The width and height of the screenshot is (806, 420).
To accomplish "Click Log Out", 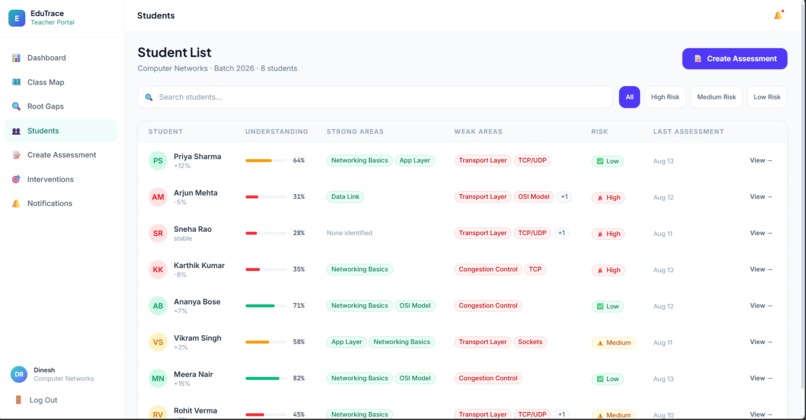I will [43, 400].
